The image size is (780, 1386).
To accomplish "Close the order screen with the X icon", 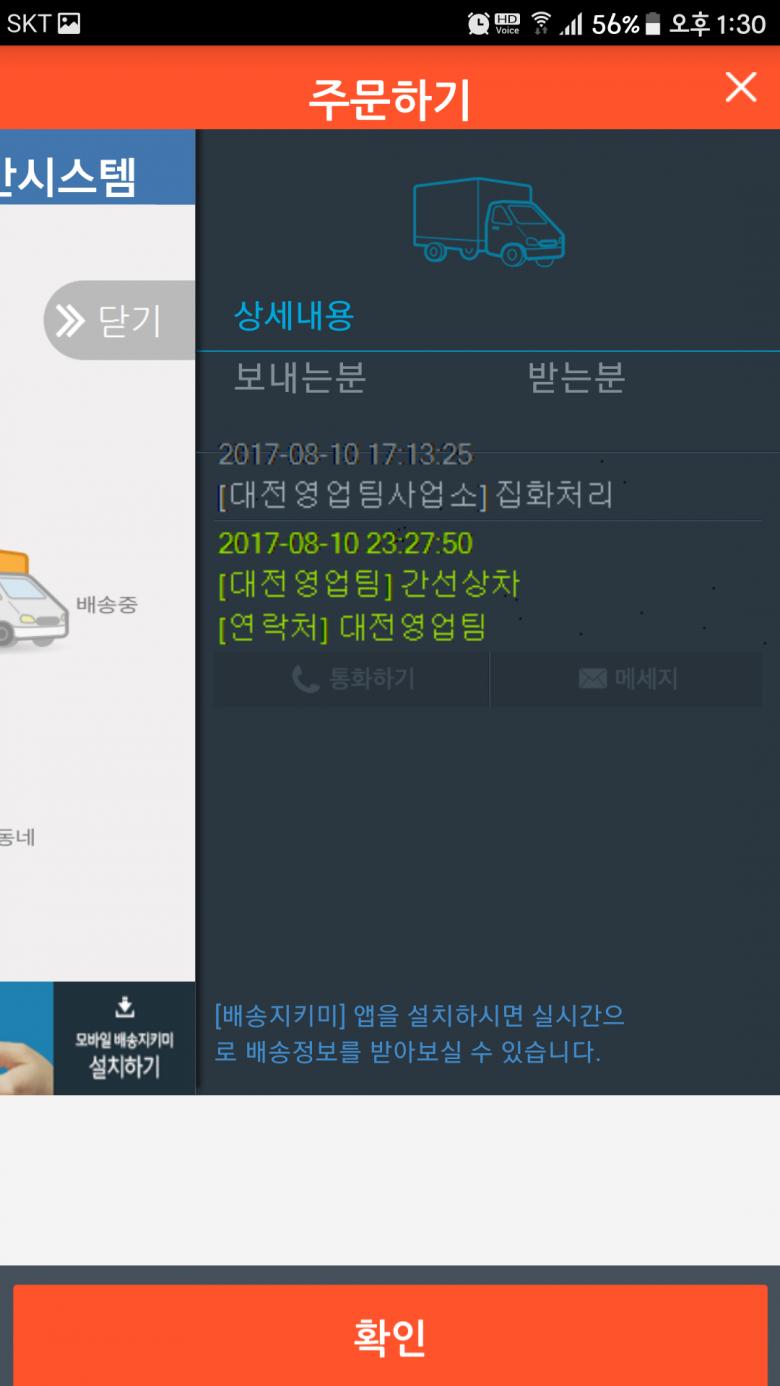I will (x=741, y=87).
